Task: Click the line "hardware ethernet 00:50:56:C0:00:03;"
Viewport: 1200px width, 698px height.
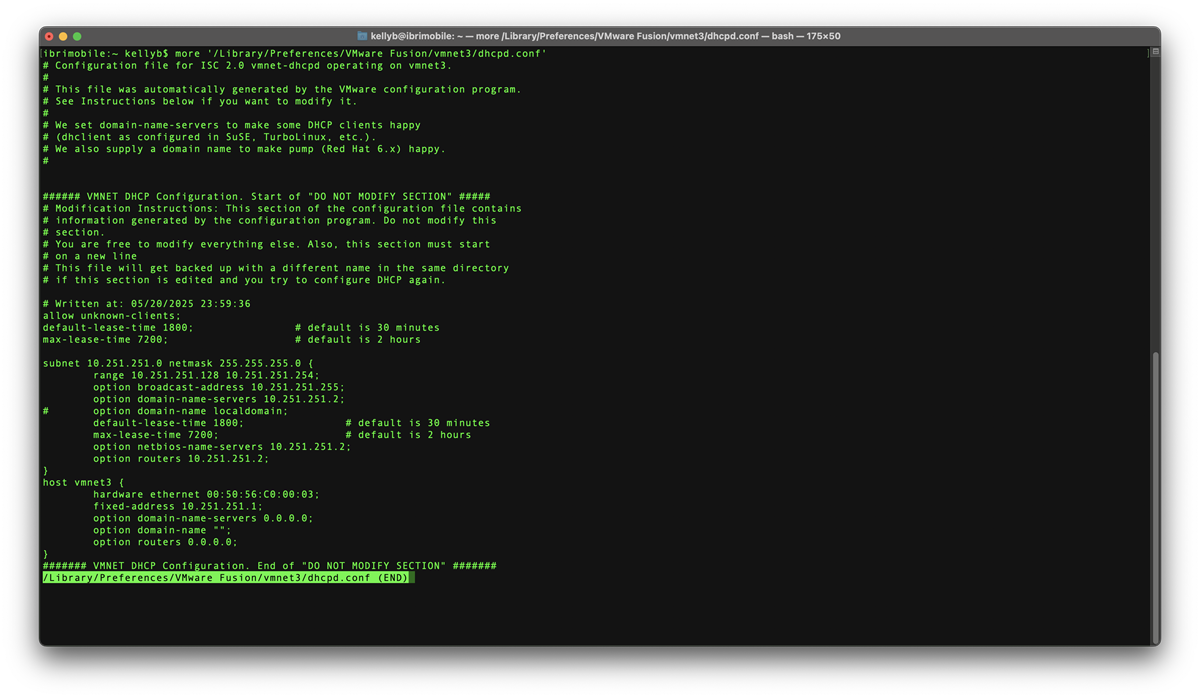Action: pos(206,495)
